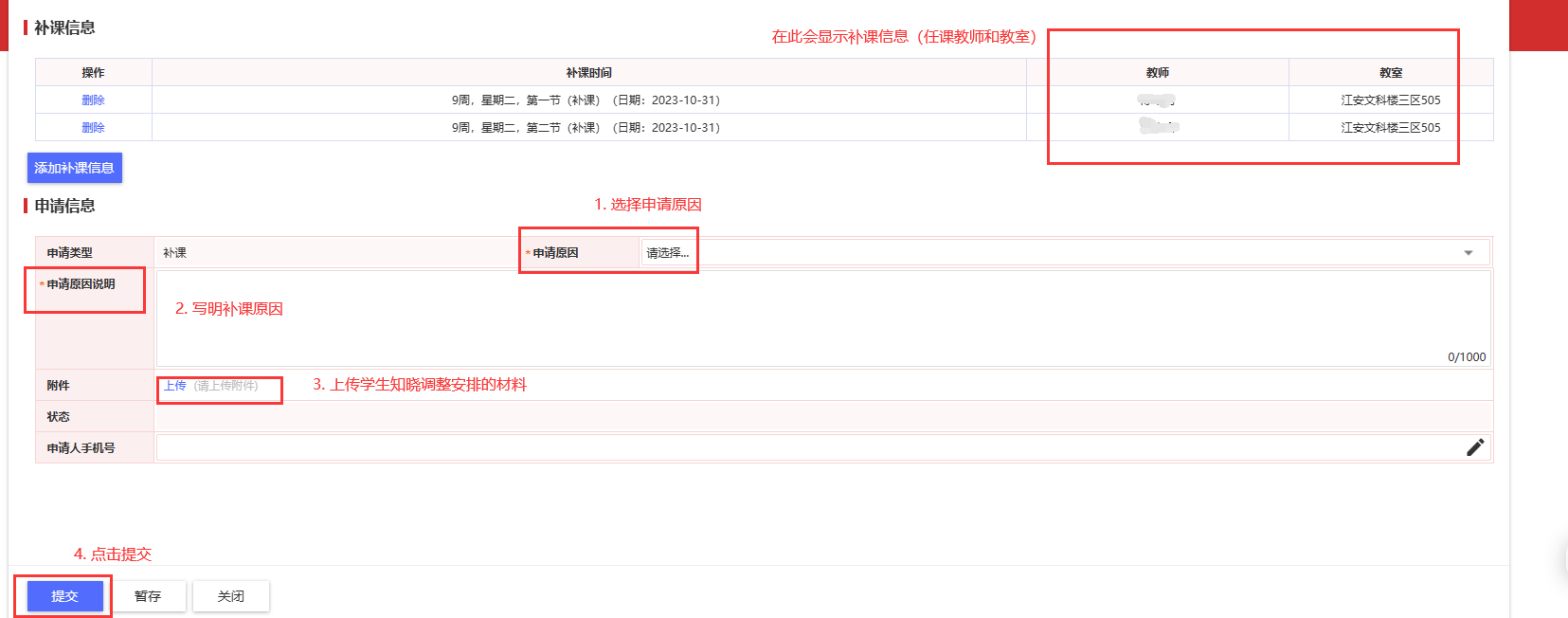
Task: Click the 上传 attachment link
Action: (175, 386)
